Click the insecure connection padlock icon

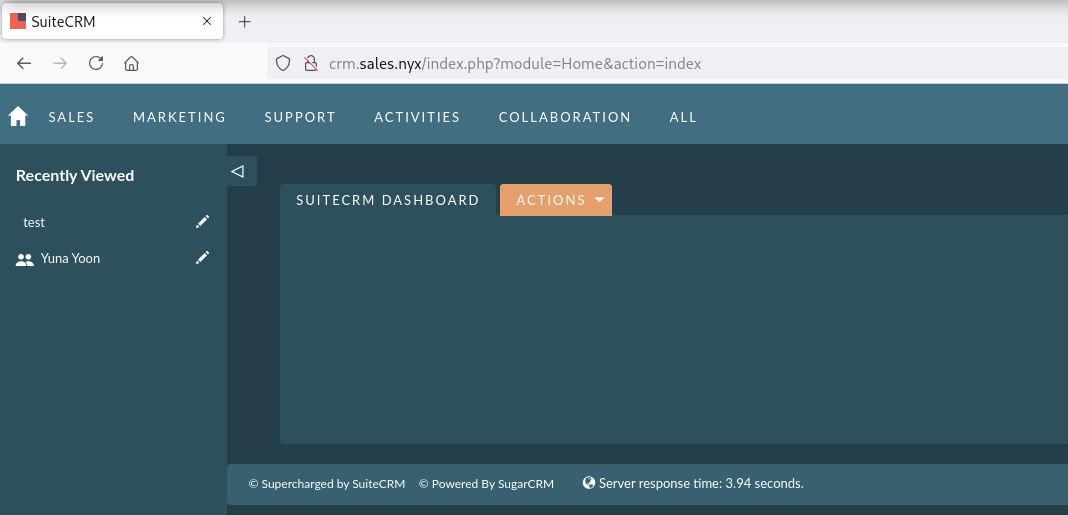pyautogui.click(x=310, y=63)
